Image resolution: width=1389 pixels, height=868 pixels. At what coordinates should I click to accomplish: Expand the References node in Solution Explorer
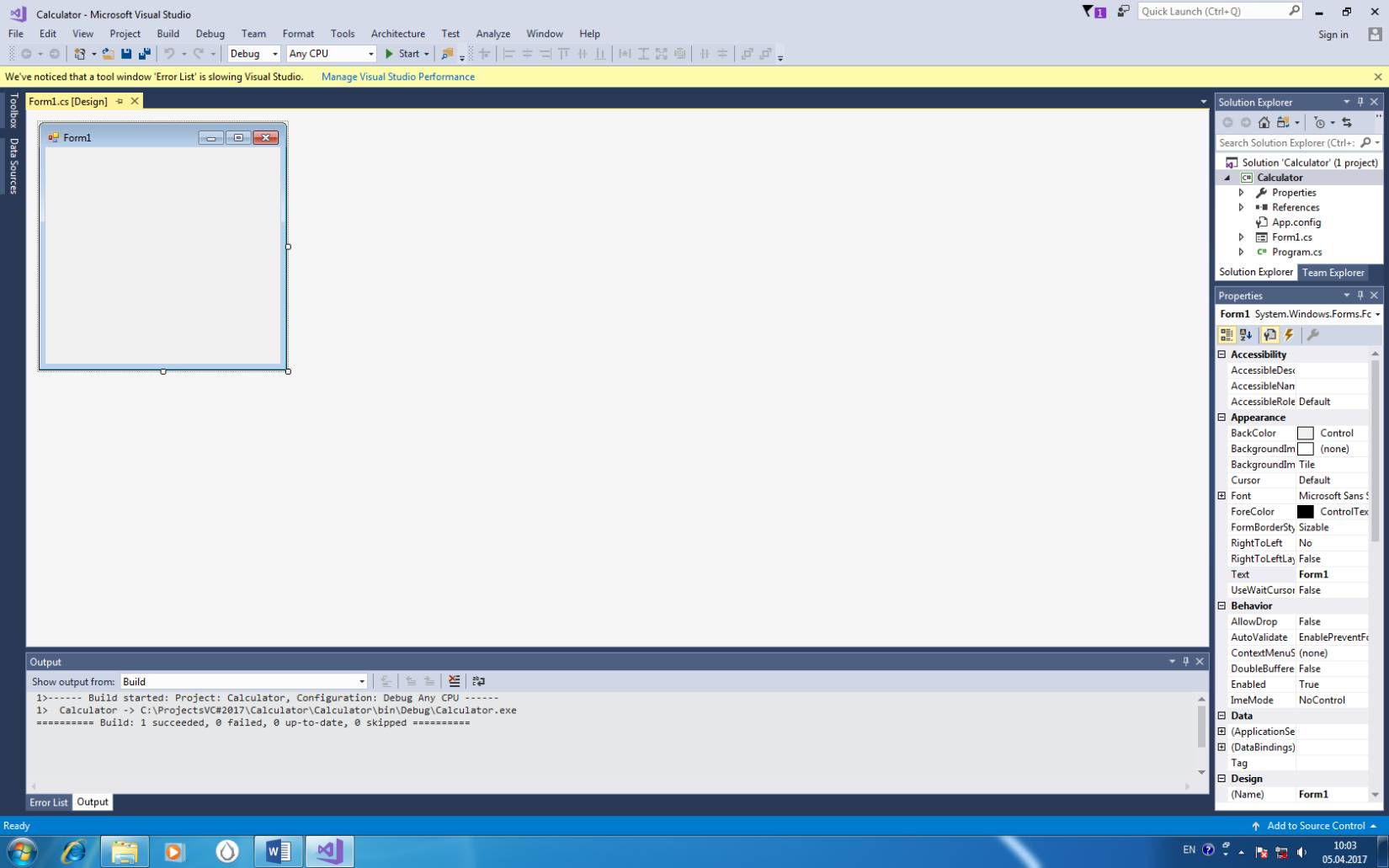pyautogui.click(x=1241, y=207)
